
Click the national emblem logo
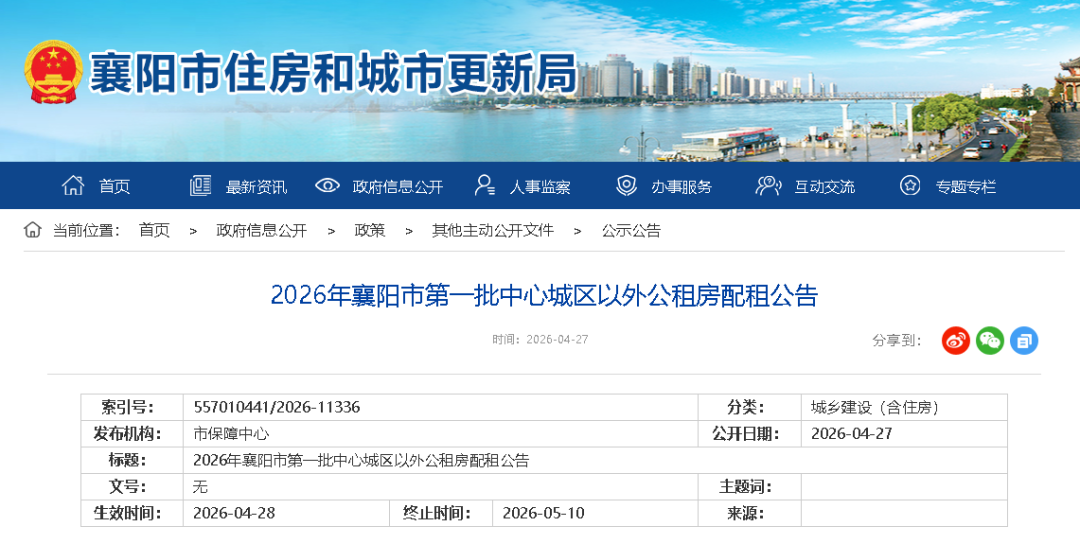point(54,72)
